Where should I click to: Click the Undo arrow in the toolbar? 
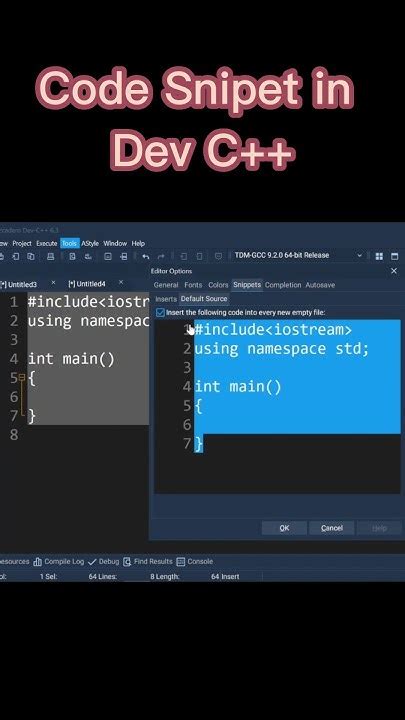tap(146, 256)
